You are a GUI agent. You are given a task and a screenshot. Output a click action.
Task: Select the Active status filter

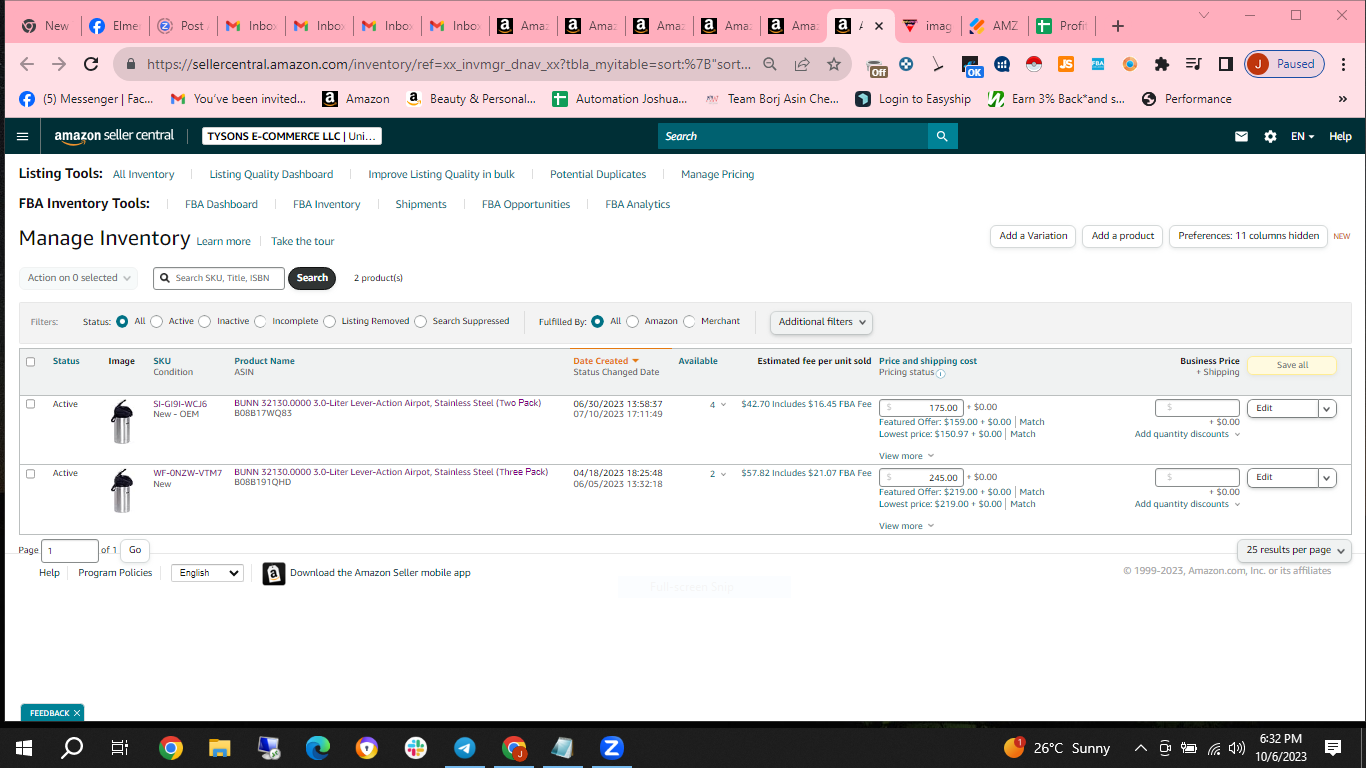tap(156, 322)
